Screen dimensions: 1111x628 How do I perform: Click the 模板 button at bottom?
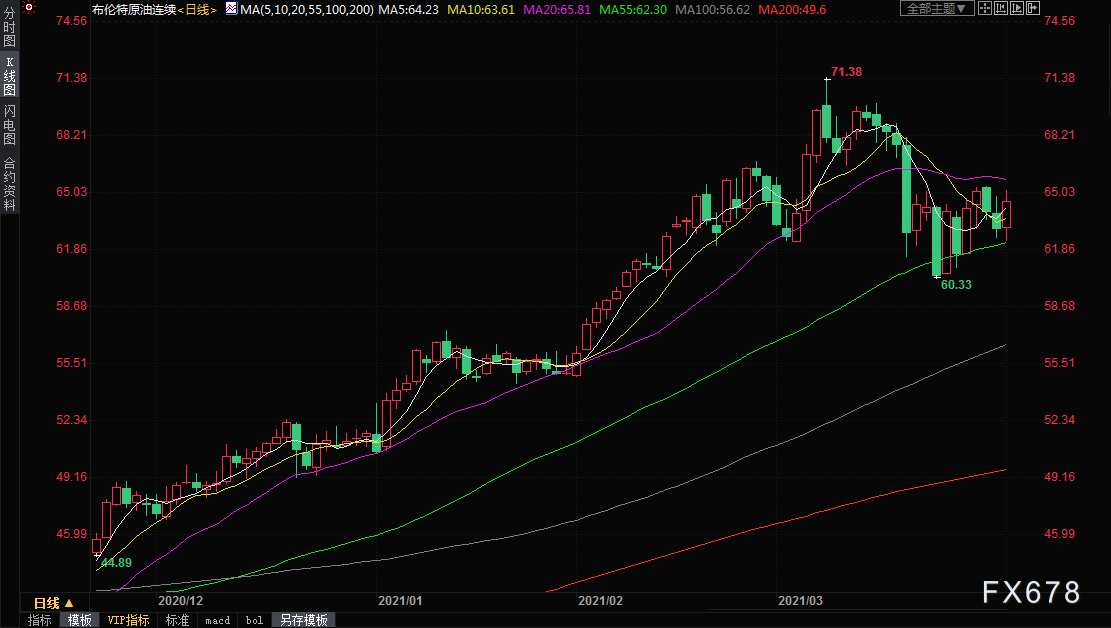[80, 620]
